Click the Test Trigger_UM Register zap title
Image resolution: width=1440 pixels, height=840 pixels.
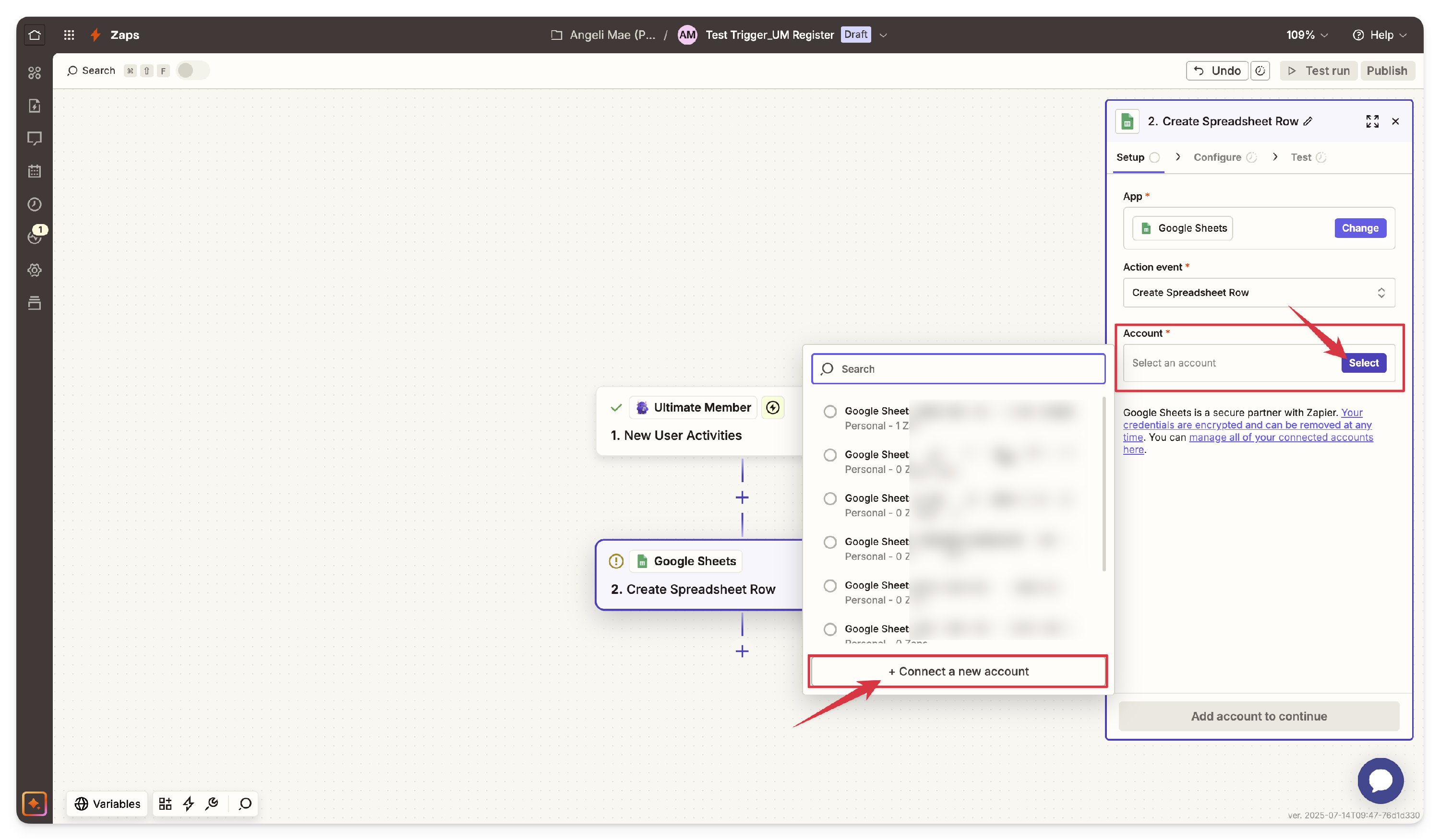click(769, 35)
